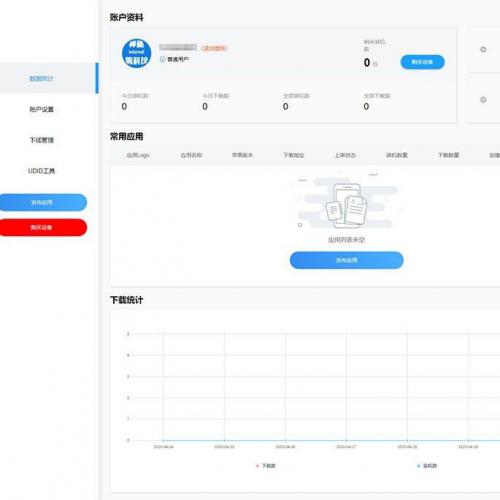Click the 应用名称 column header
Screen dimensions: 500x500
(191, 155)
